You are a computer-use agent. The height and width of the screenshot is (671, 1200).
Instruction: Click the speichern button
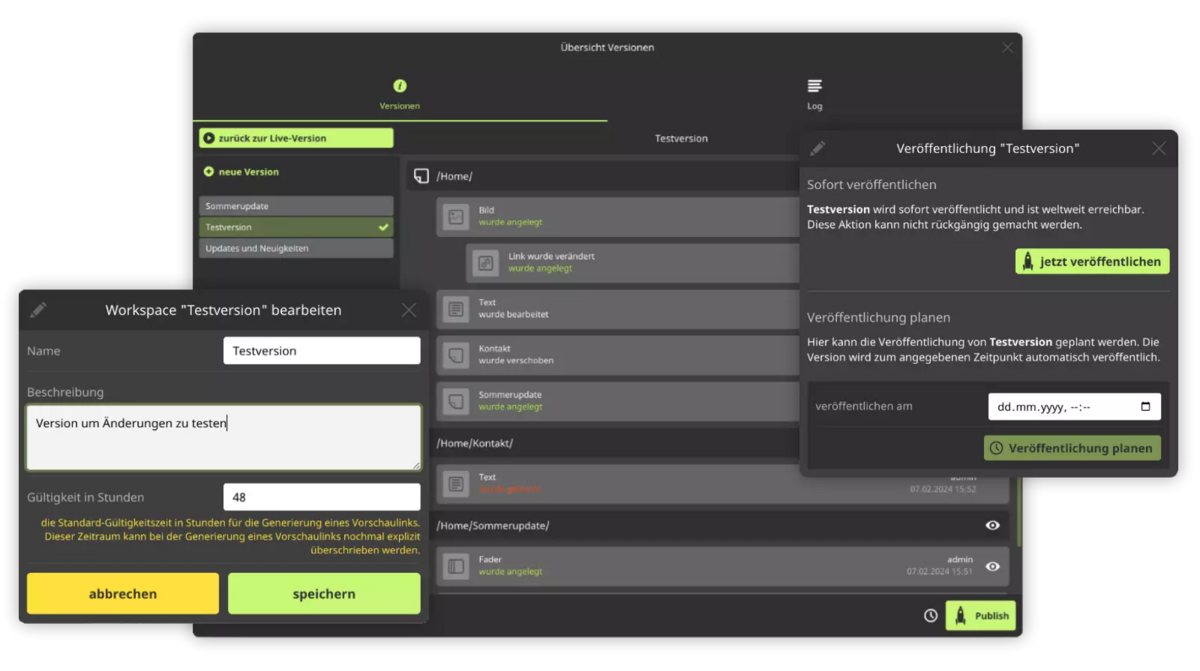coord(324,594)
